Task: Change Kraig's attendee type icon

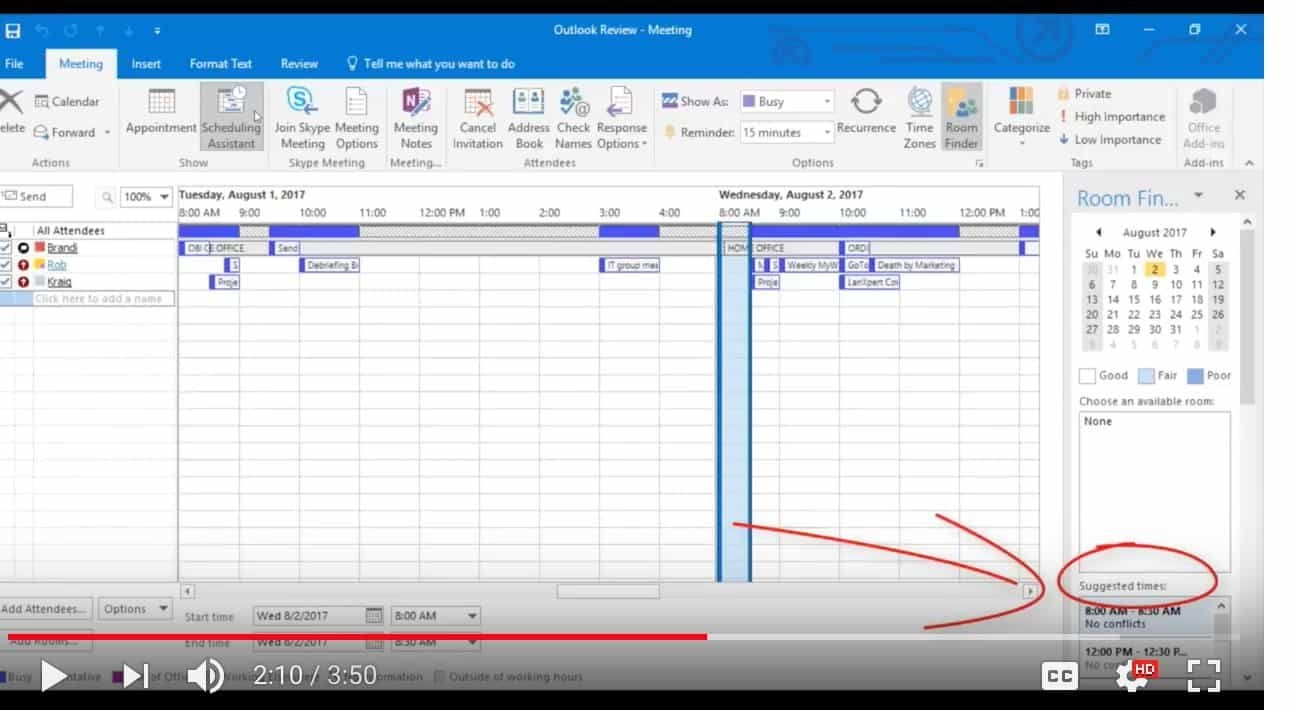Action: point(24,282)
